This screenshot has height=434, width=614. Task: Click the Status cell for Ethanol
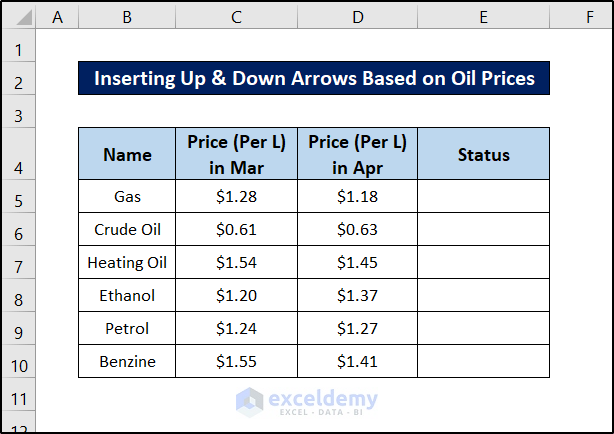[483, 295]
